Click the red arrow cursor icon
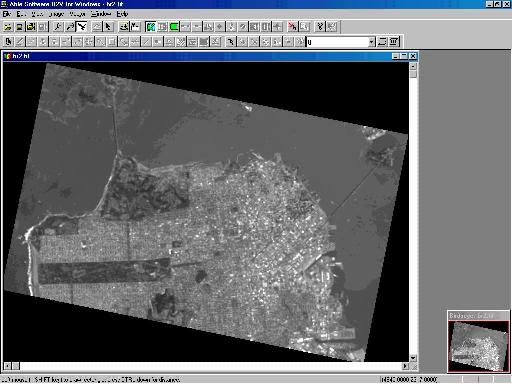 (x=292, y=27)
